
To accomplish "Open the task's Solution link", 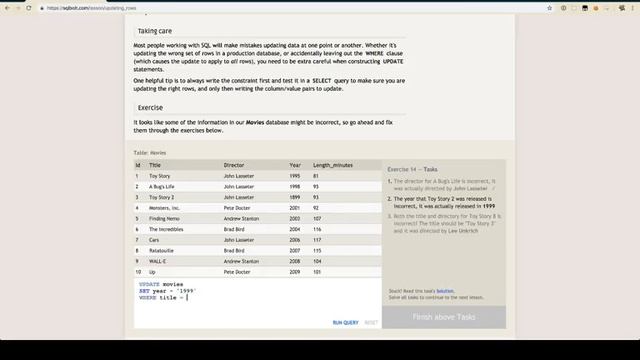I will point(445,291).
